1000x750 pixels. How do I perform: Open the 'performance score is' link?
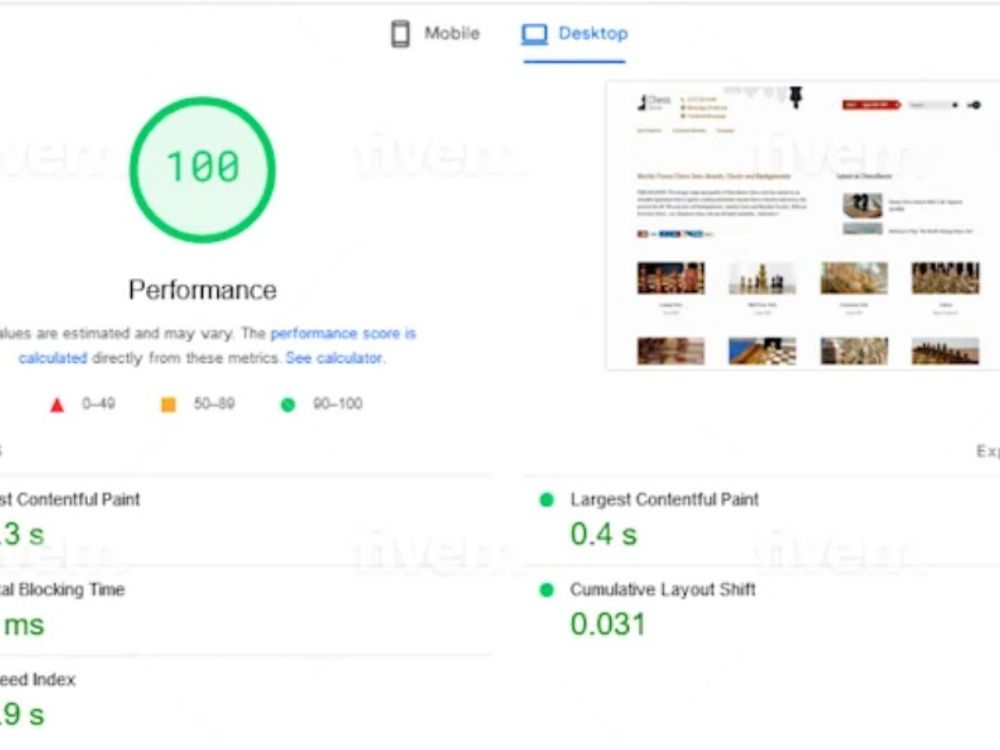(x=343, y=334)
